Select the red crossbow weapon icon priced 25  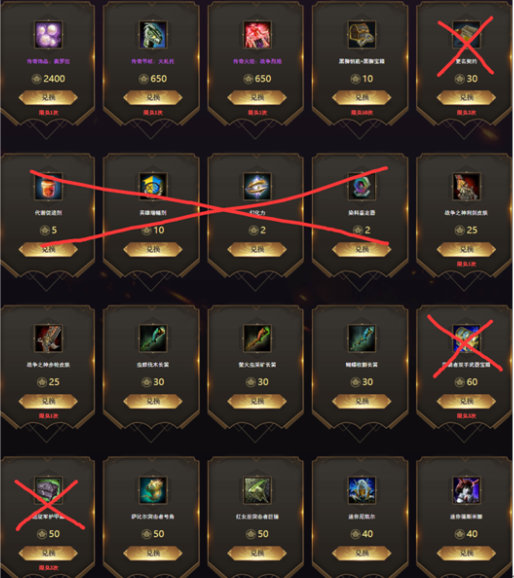(x=48, y=338)
